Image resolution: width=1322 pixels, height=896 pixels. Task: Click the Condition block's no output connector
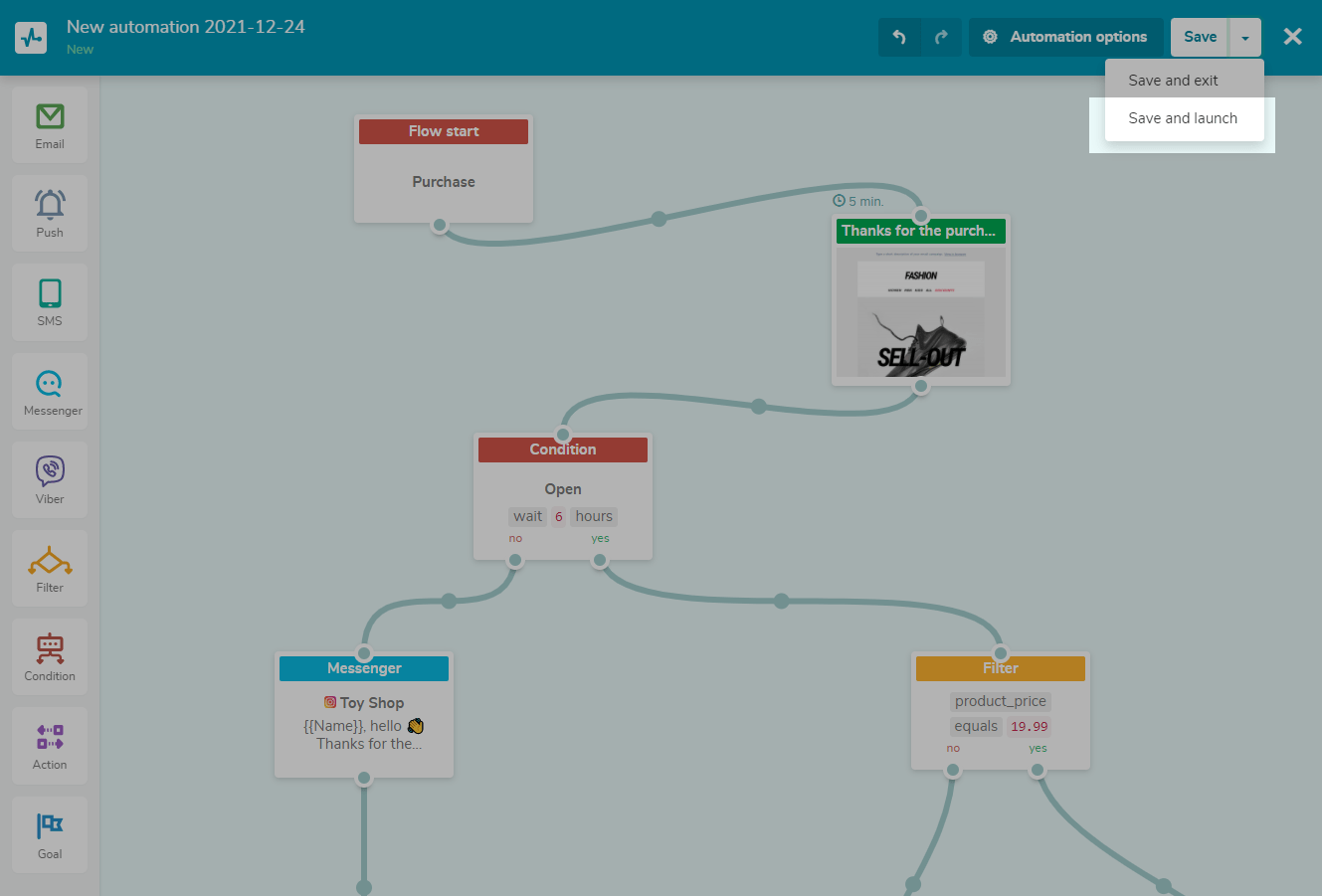(x=515, y=560)
